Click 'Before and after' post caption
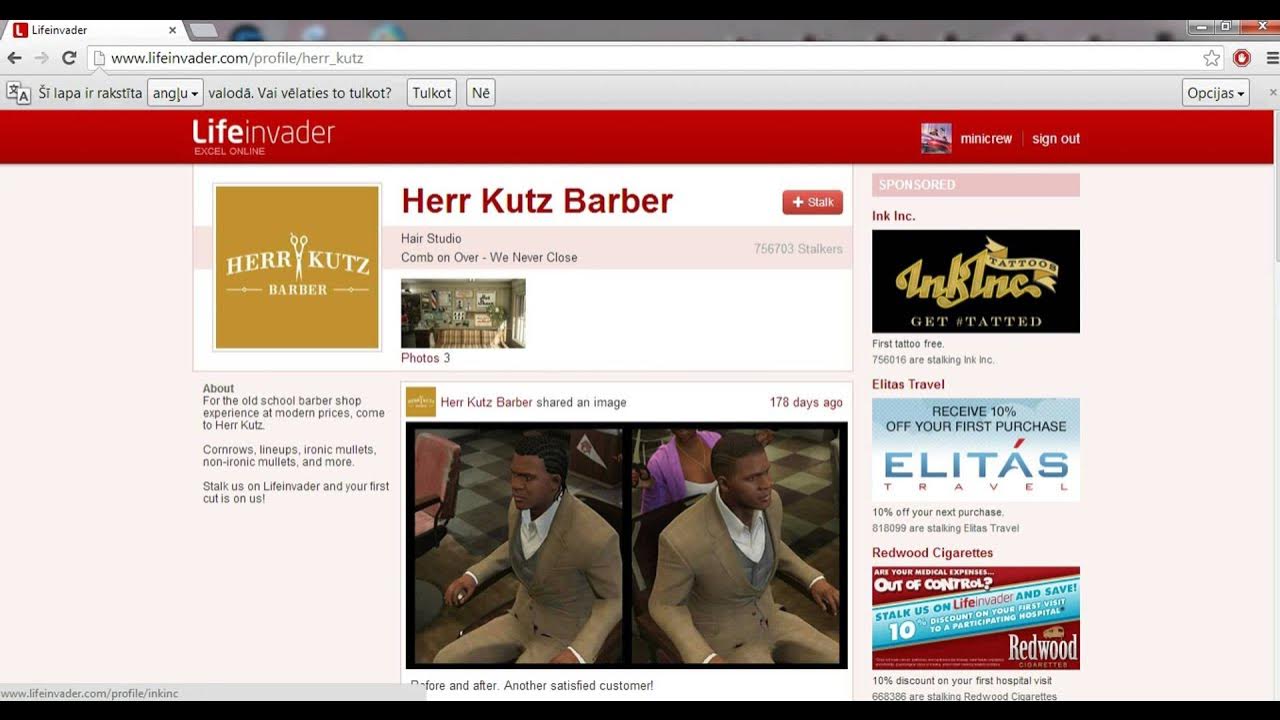This screenshot has height=720, width=1280. tap(532, 686)
